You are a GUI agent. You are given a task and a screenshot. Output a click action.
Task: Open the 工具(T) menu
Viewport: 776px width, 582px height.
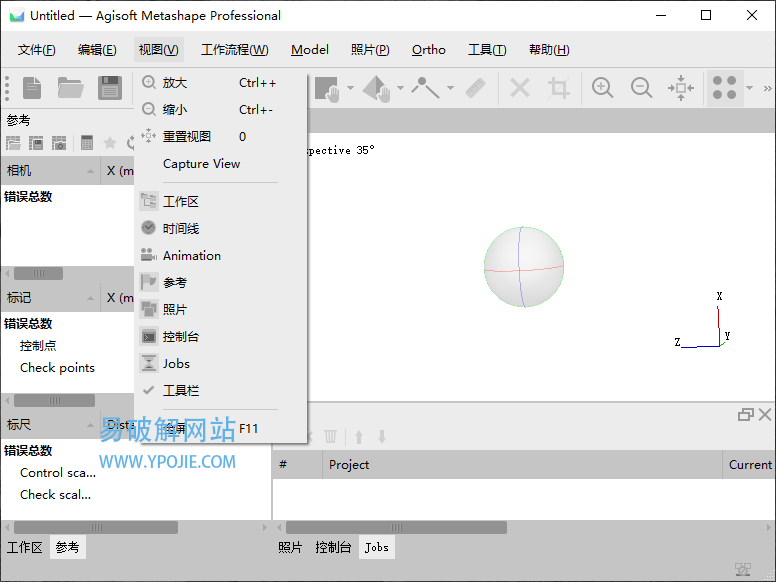(x=487, y=50)
